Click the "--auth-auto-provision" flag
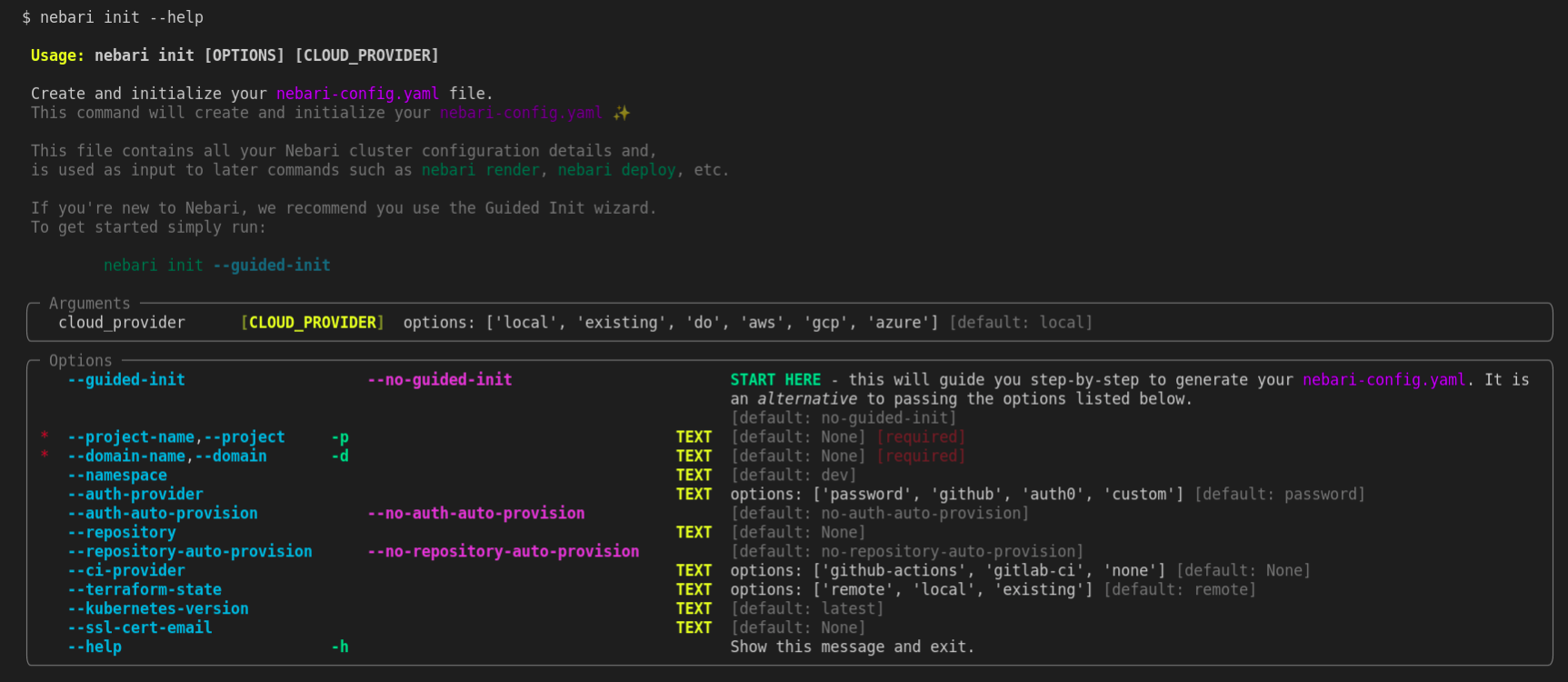Viewport: 1568px width, 682px height. (x=163, y=514)
